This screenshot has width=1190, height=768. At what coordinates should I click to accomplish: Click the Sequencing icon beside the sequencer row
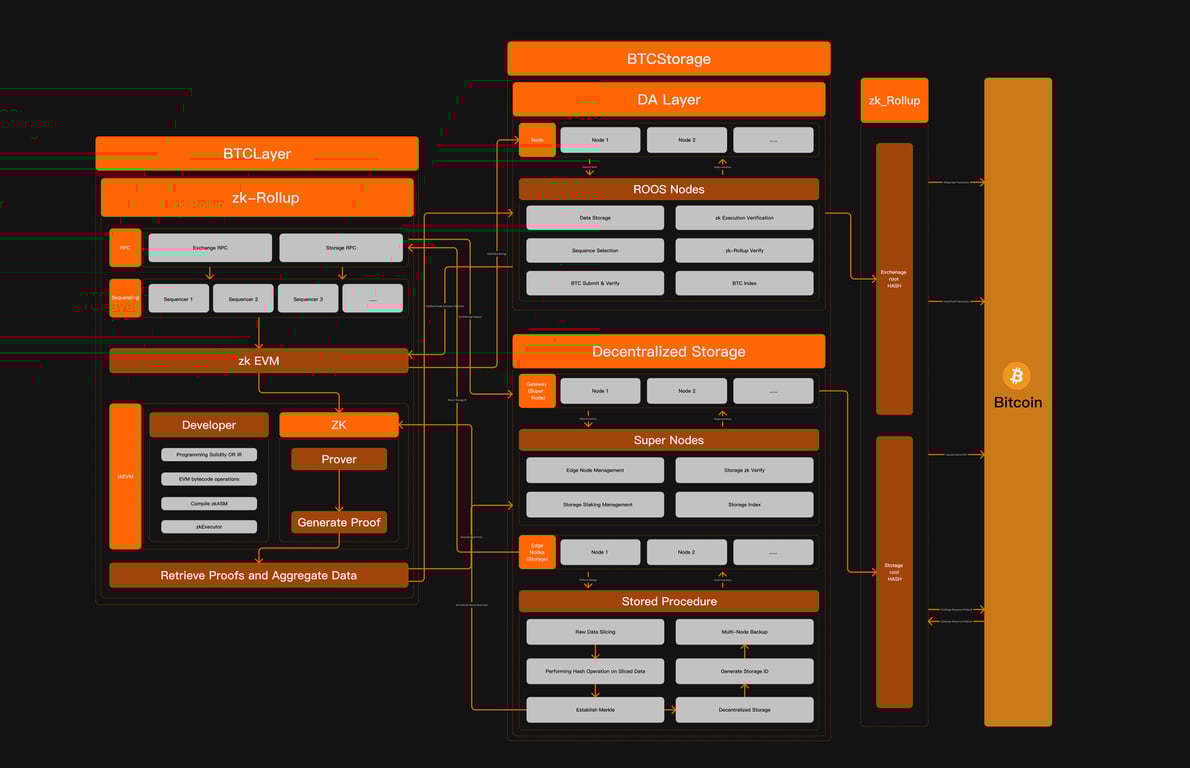coord(124,297)
